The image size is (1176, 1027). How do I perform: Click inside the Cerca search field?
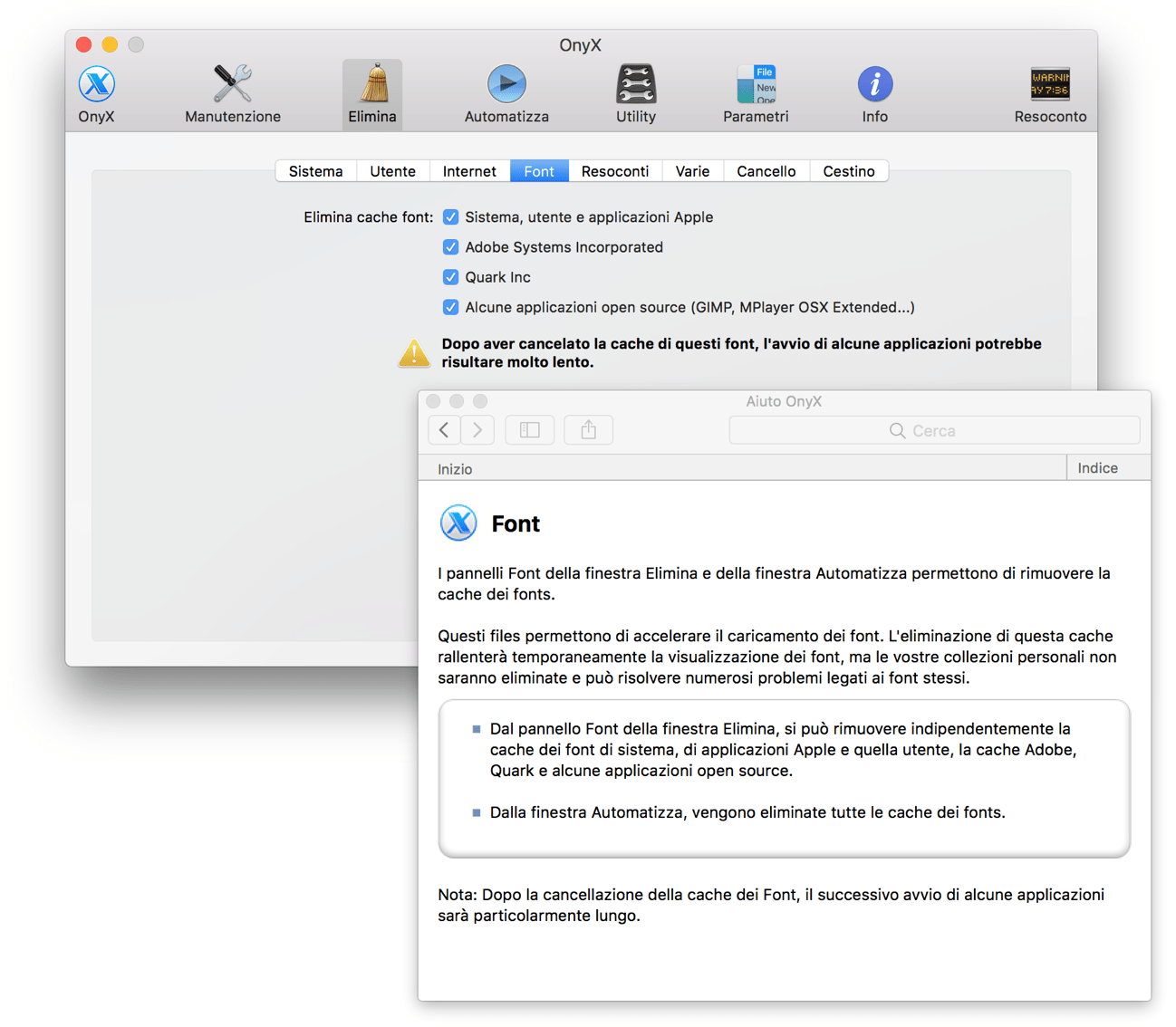[934, 430]
